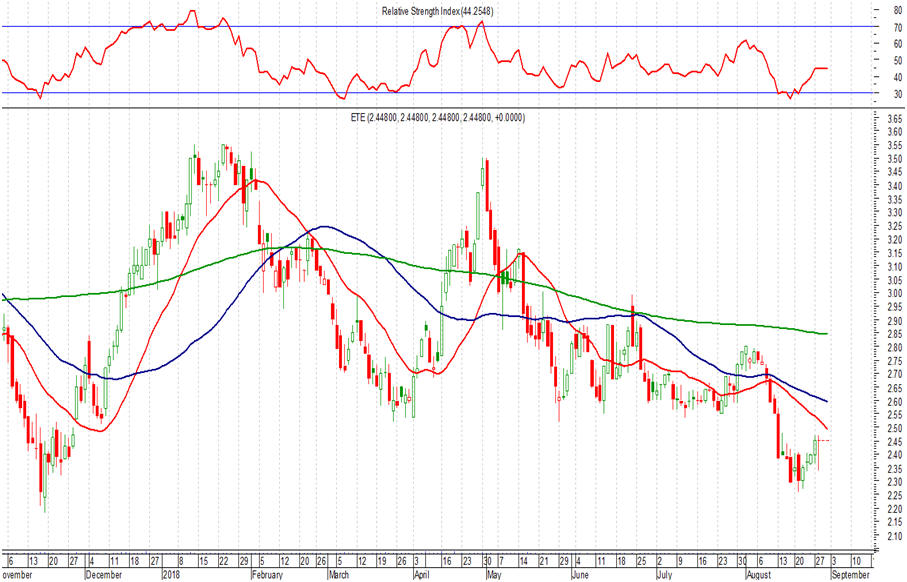Select the RSI axis value 50
Image resolution: width=907 pixels, height=582 pixels.
pos(897,60)
